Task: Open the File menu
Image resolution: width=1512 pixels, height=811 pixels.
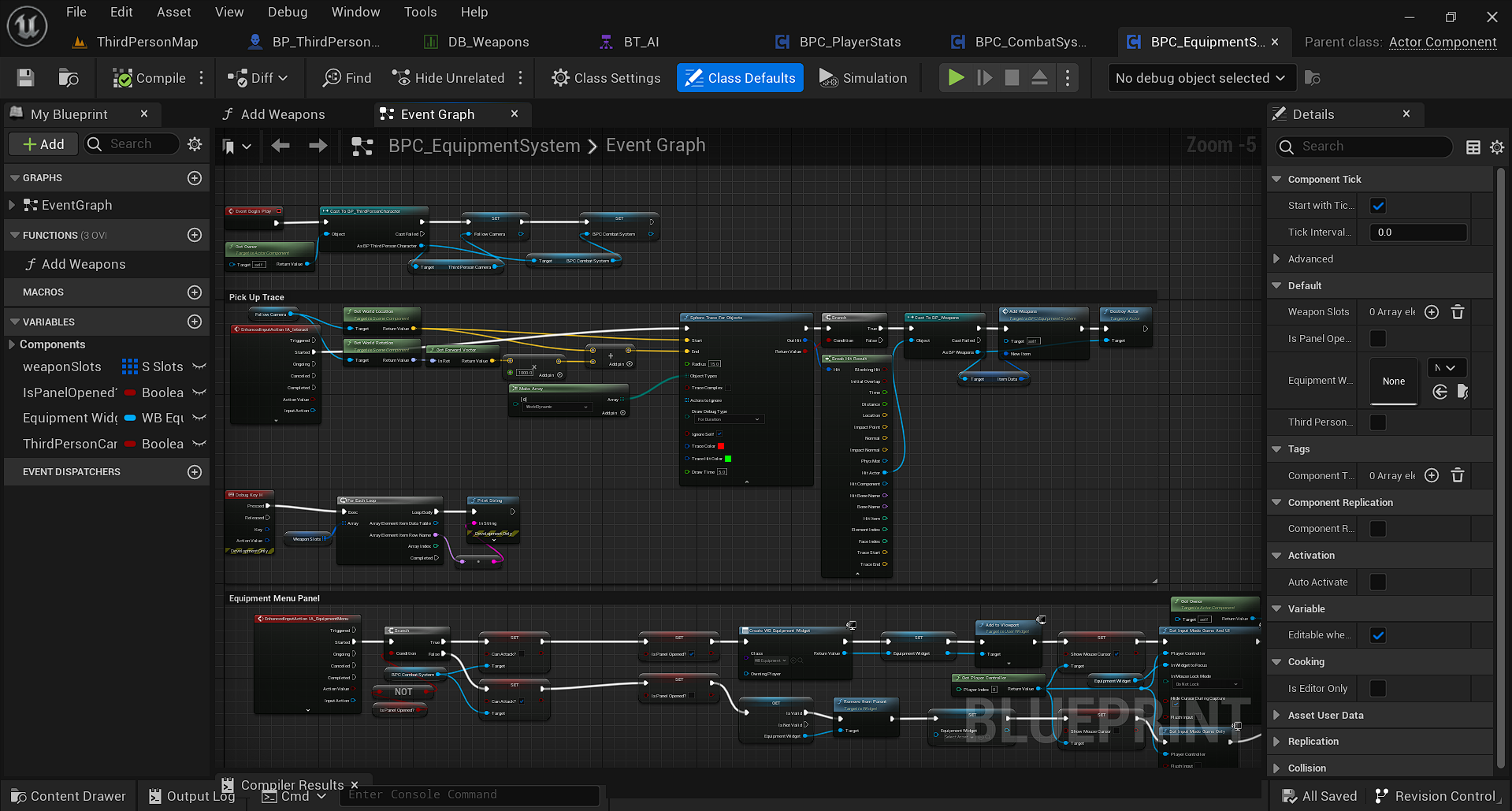Action: coord(76,12)
